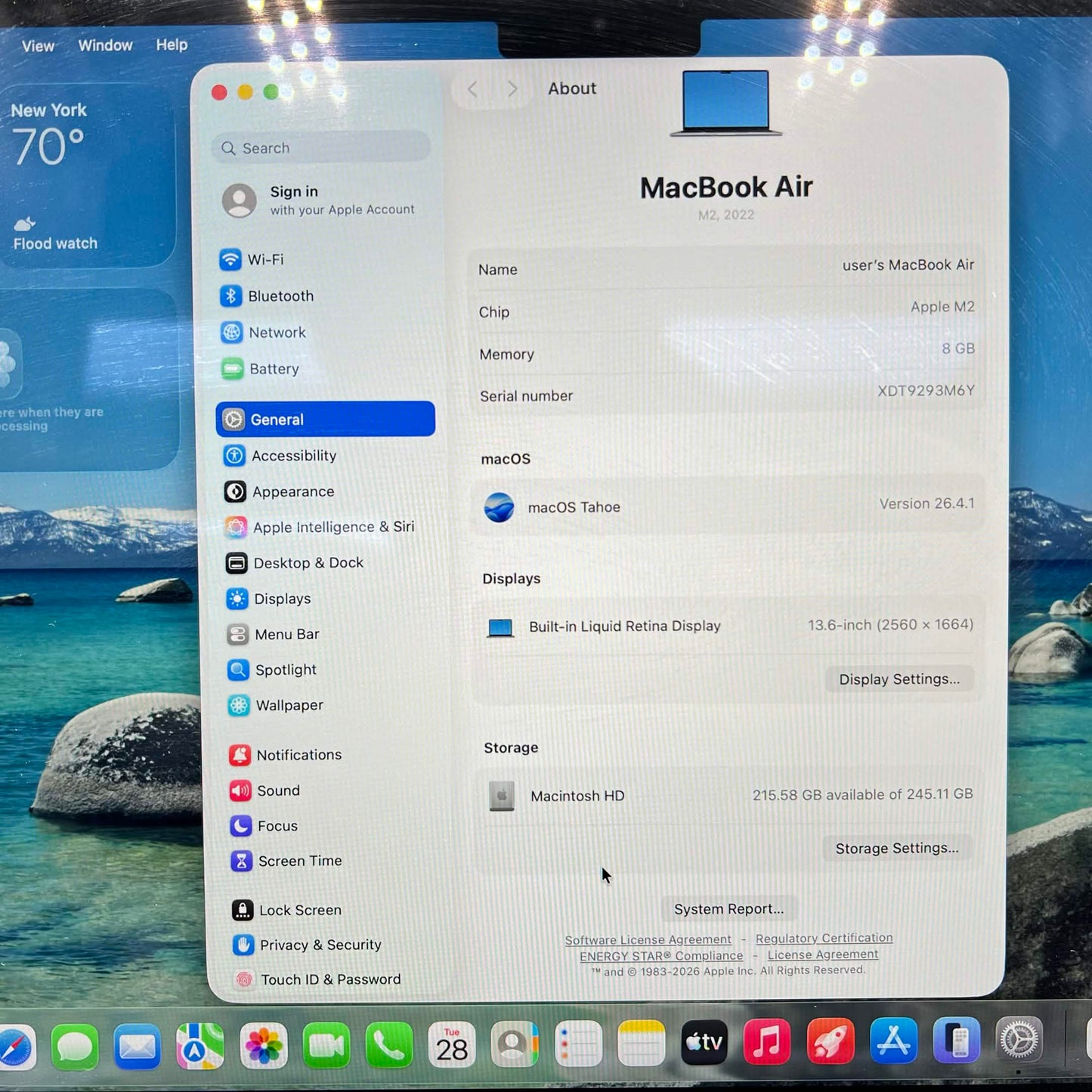Open Sound settings
The image size is (1092, 1092).
265,790
